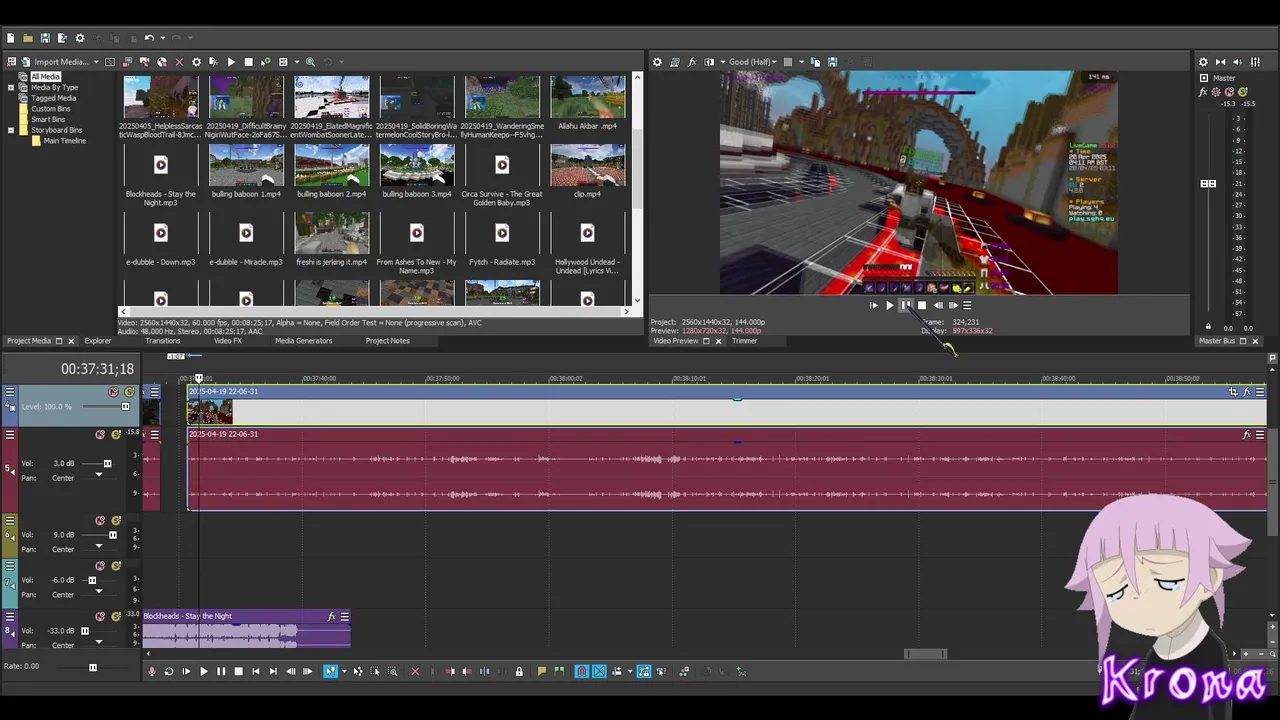Viewport: 1280px width, 720px height.
Task: Switch to the Trimmer tab
Action: click(x=744, y=341)
